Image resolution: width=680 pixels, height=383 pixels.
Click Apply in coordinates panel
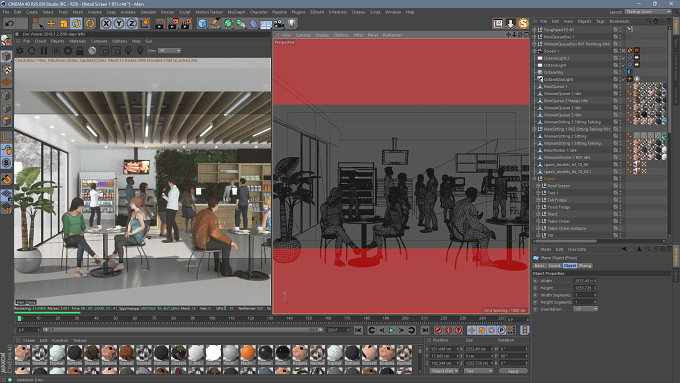pyautogui.click(x=513, y=371)
